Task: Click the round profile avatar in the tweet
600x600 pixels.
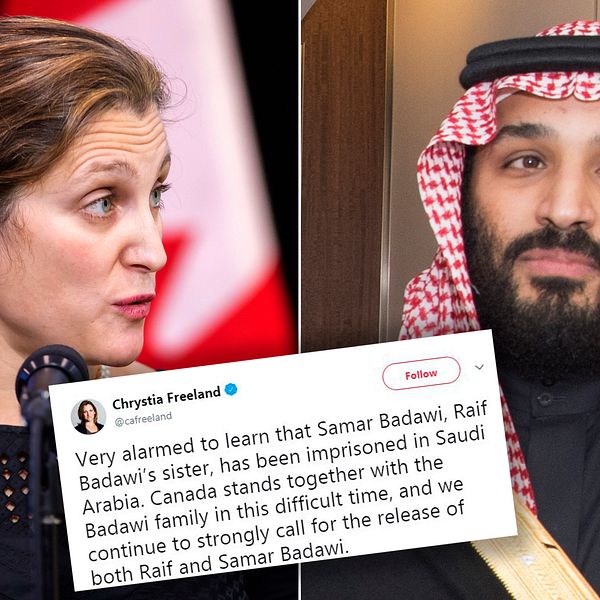Action: pos(88,417)
